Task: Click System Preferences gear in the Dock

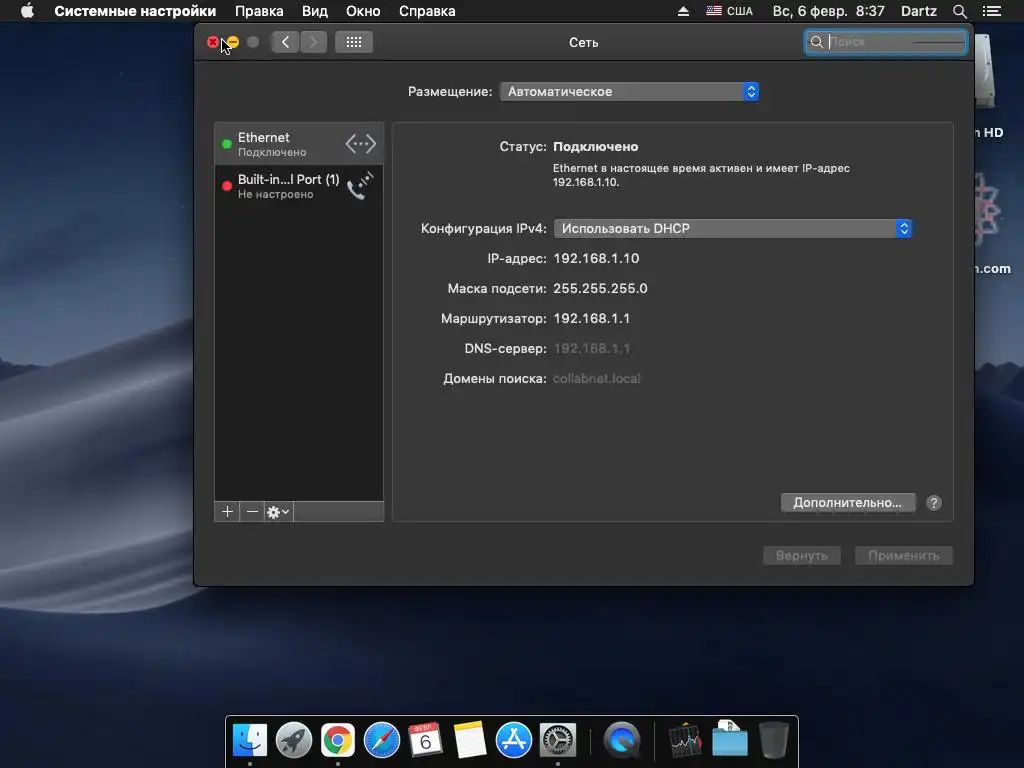Action: pyautogui.click(x=557, y=741)
